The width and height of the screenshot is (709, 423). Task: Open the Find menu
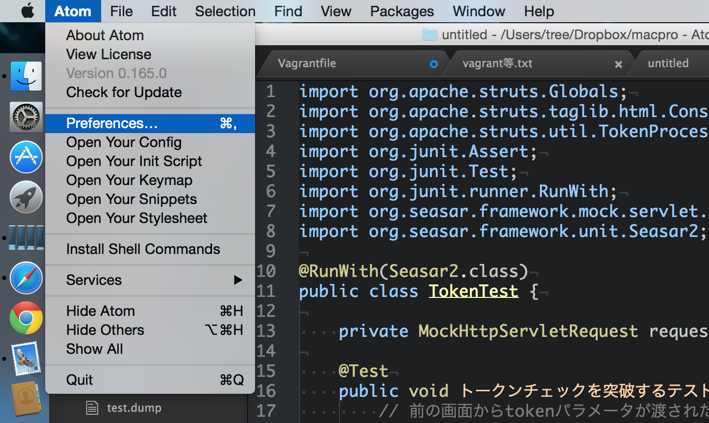tap(288, 11)
